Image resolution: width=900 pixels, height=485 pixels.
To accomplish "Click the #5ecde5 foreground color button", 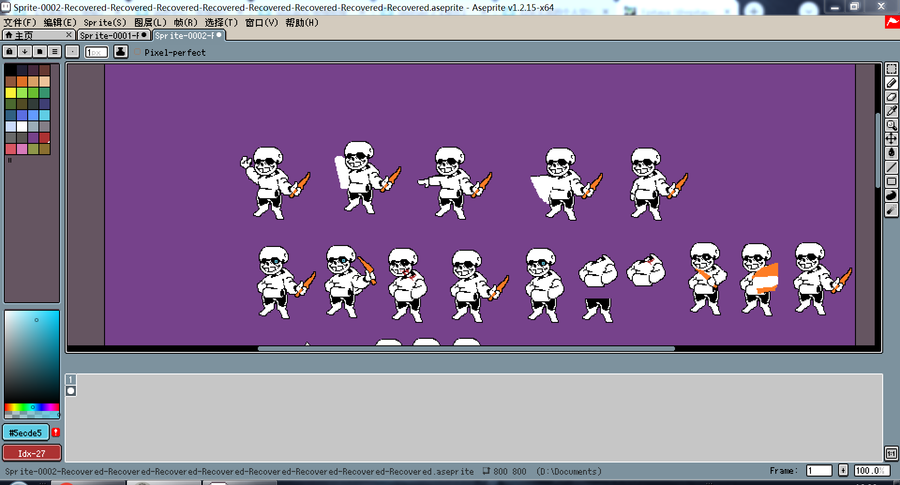I will [26, 433].
